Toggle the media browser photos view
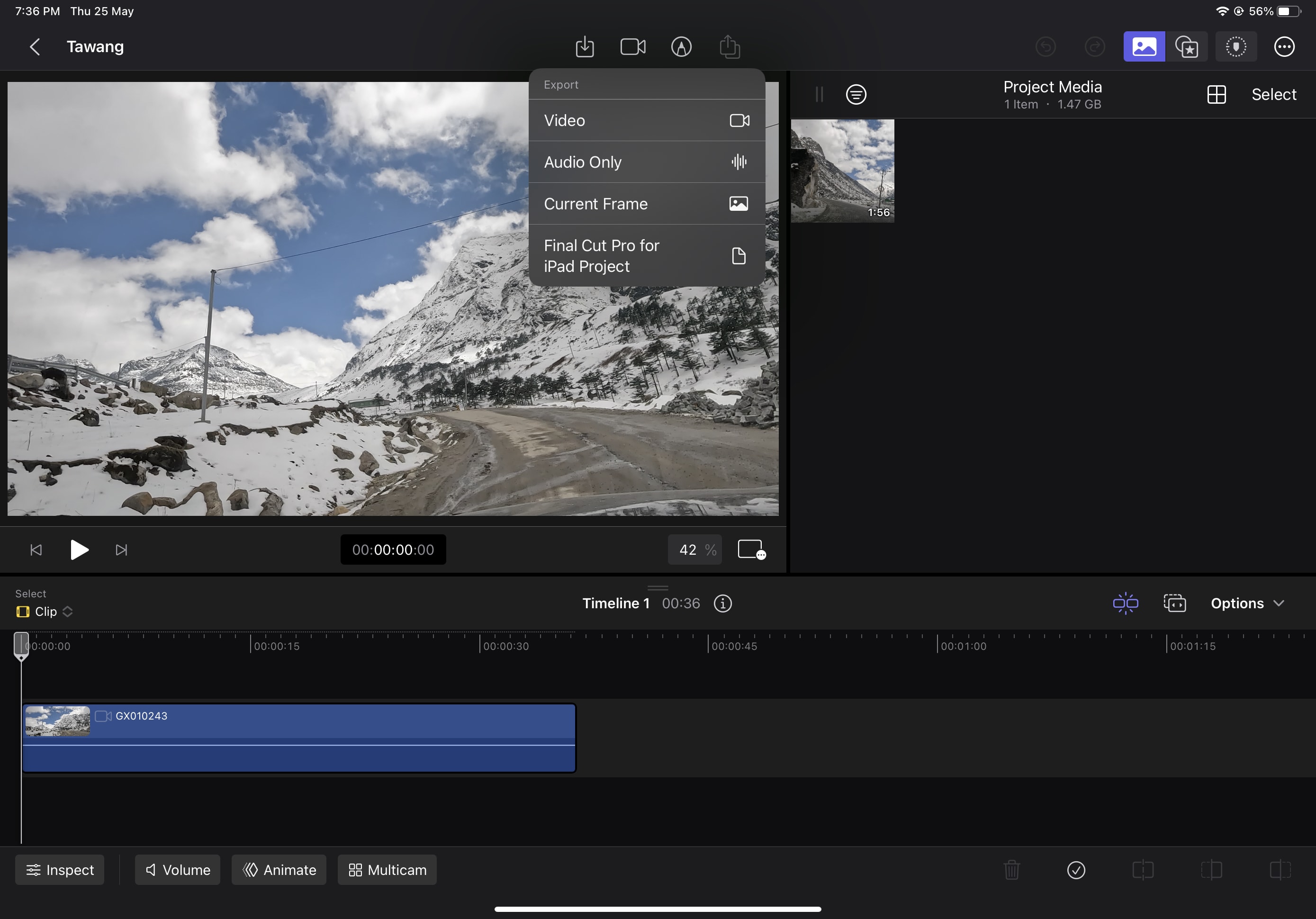Image resolution: width=1316 pixels, height=919 pixels. 1144,46
